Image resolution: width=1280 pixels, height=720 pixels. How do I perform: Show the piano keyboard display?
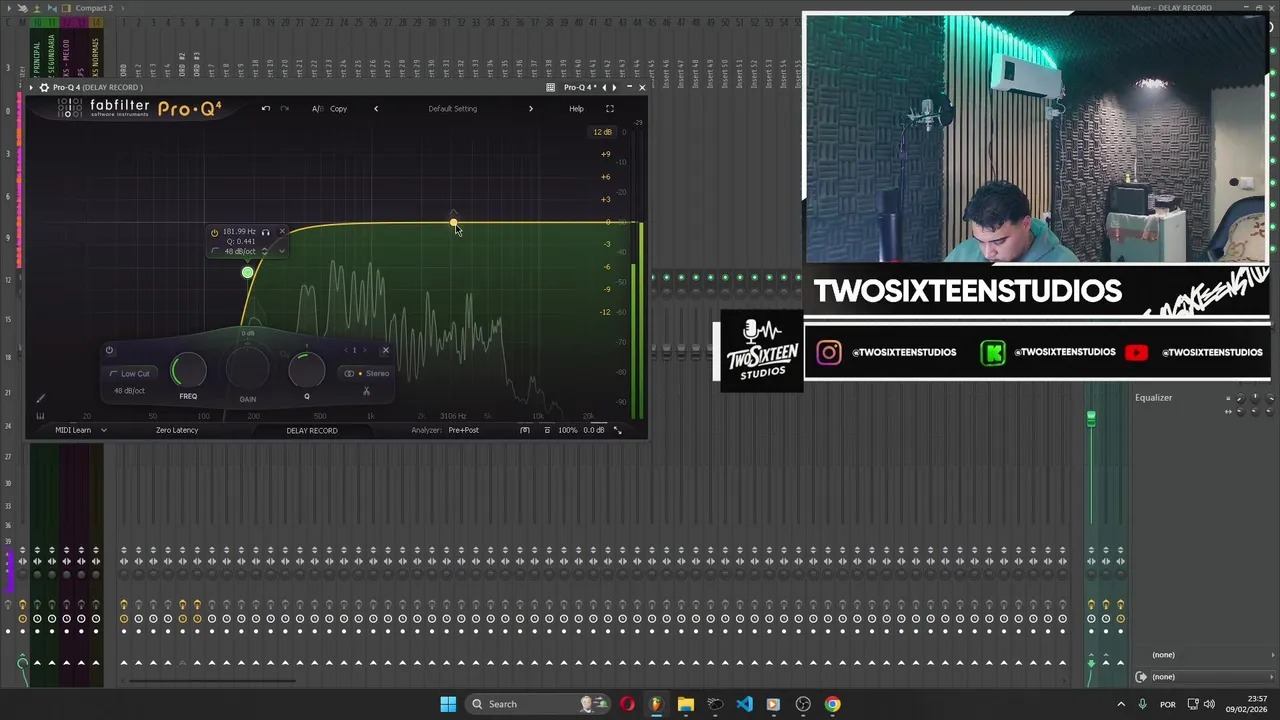(41, 416)
